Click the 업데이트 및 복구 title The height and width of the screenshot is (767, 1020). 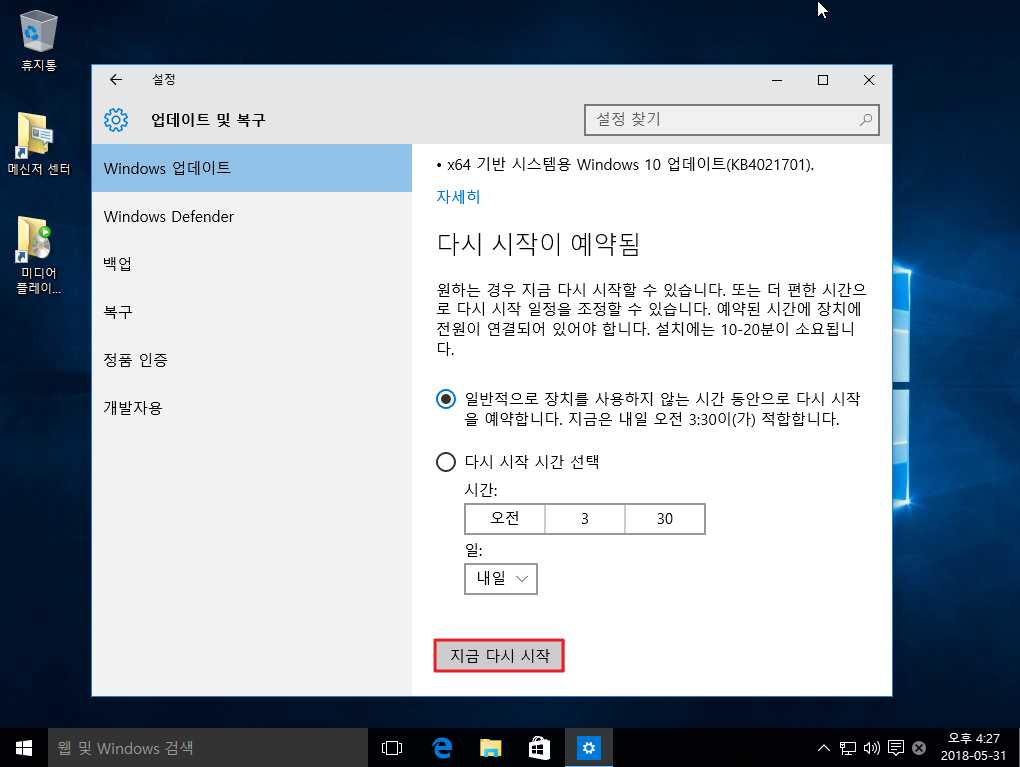(x=208, y=120)
